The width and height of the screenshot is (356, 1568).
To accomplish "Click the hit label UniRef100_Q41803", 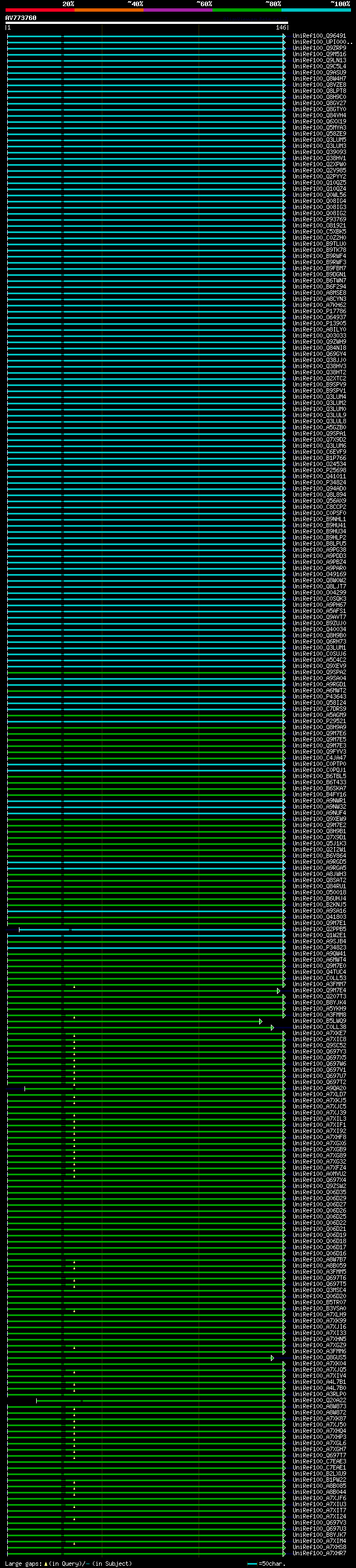I will [319, 917].
